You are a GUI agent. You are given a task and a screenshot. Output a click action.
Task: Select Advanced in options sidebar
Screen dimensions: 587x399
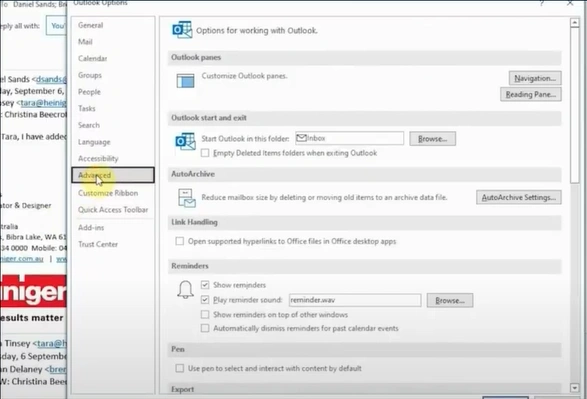[113, 175]
